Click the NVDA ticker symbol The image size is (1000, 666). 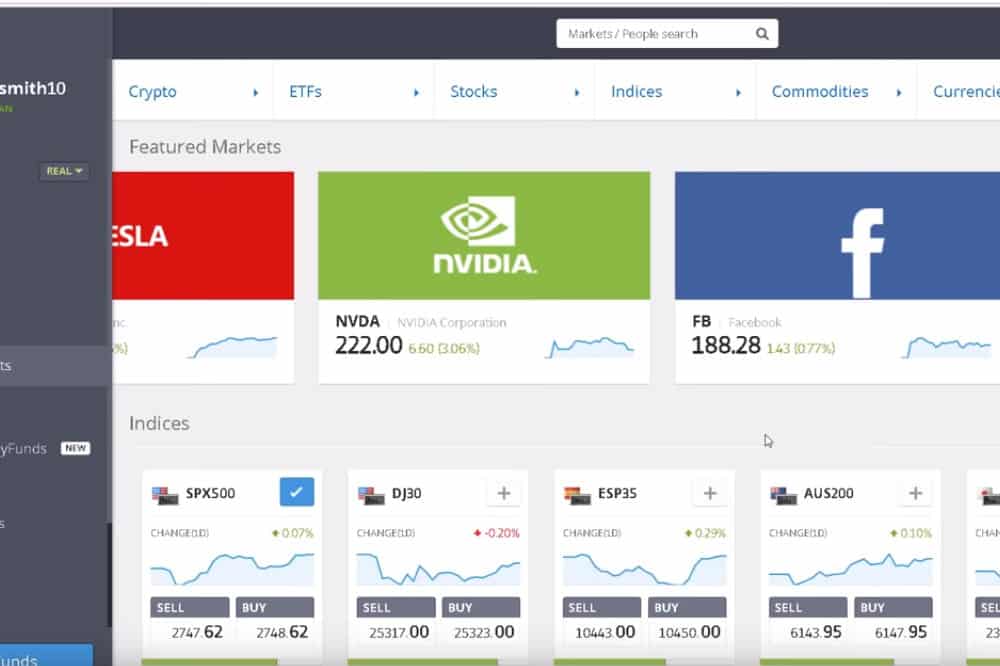[357, 322]
